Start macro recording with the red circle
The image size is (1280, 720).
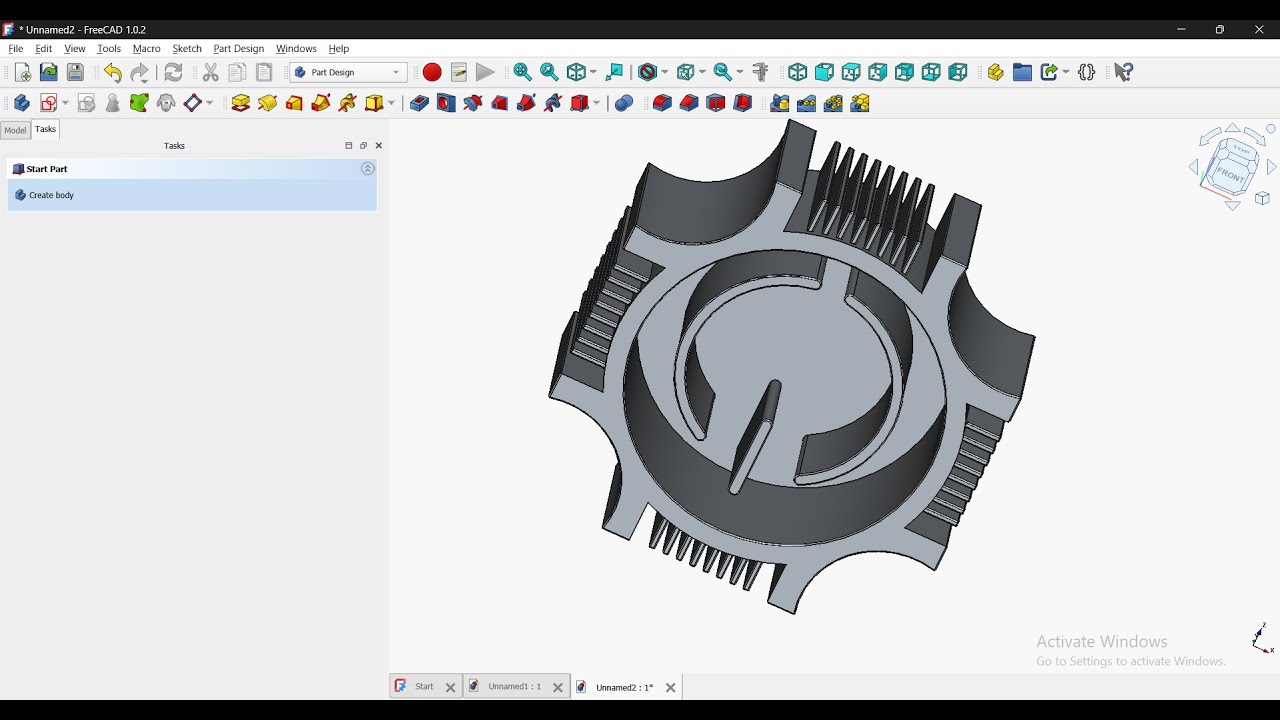432,73
